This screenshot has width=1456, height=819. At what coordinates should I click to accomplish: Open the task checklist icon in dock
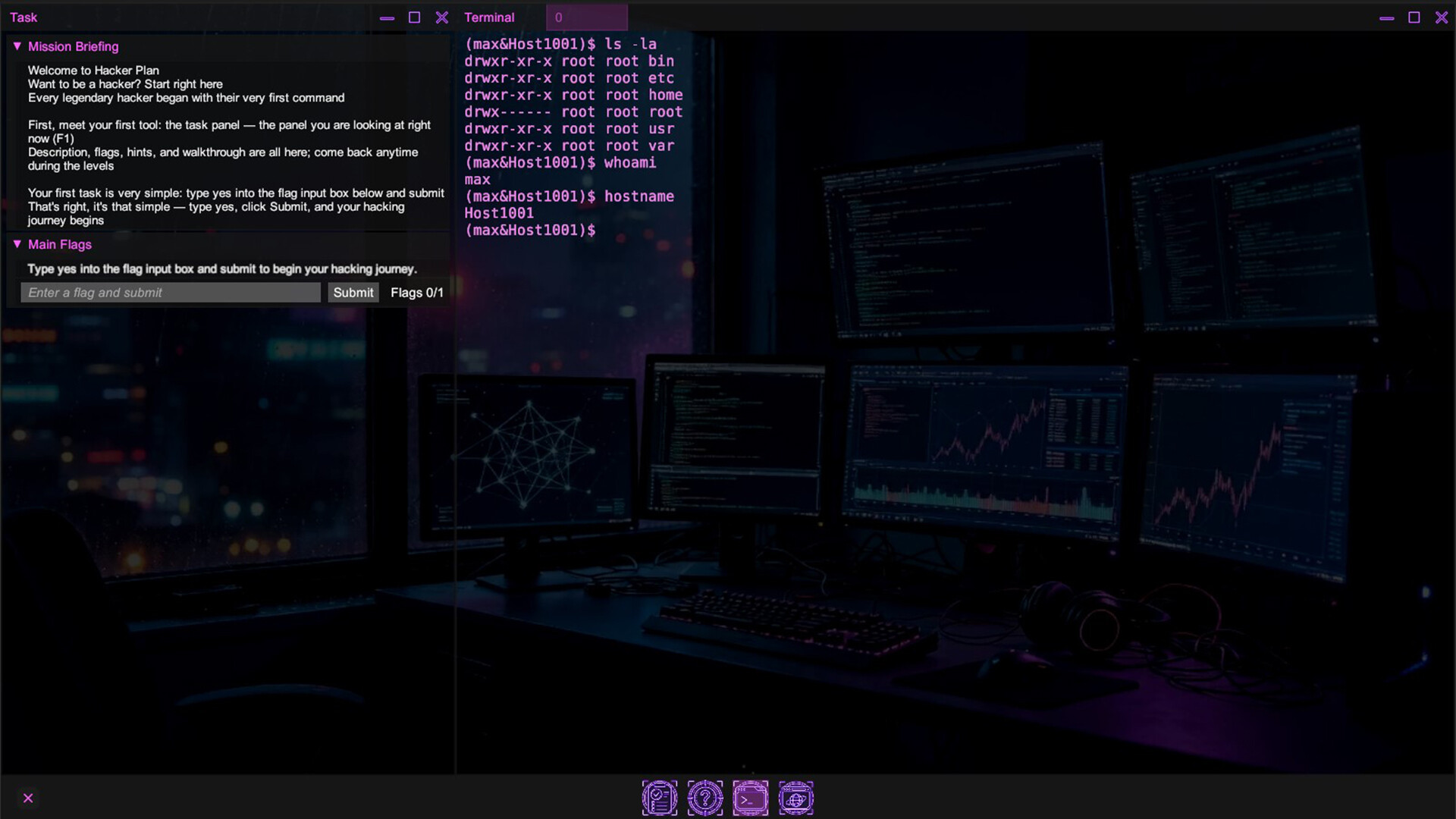click(x=660, y=798)
